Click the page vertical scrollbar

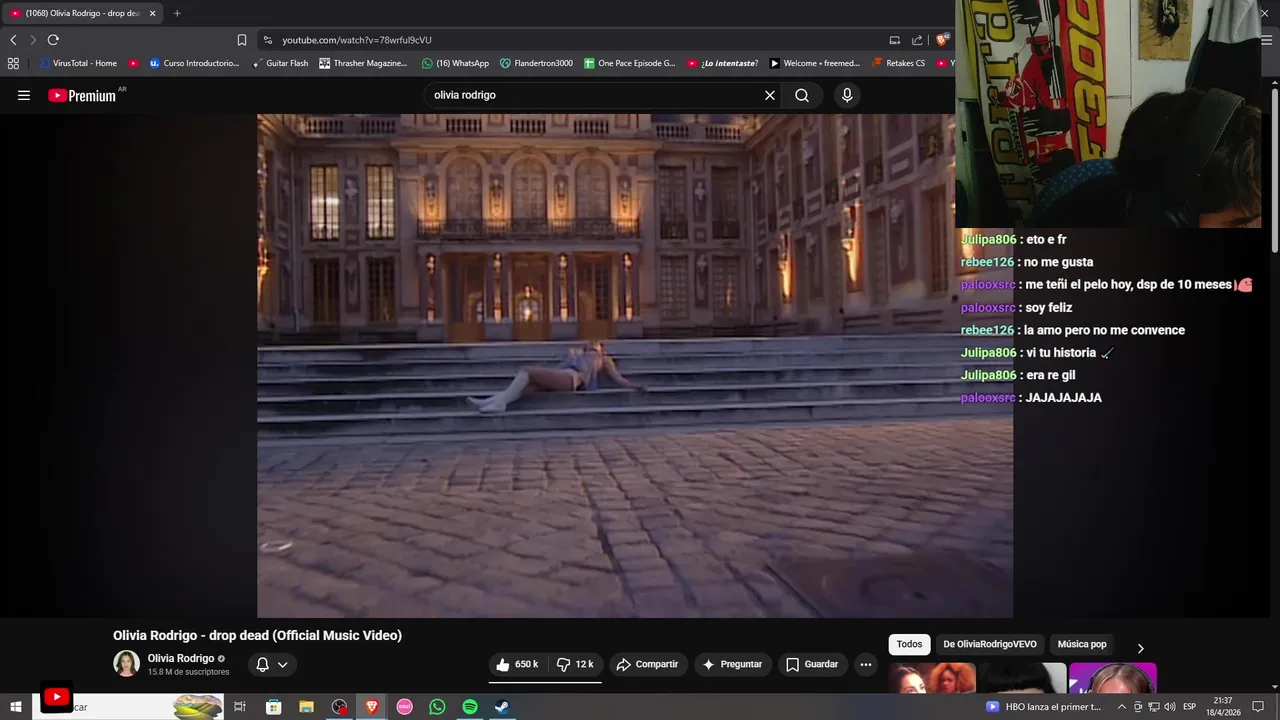click(1274, 170)
